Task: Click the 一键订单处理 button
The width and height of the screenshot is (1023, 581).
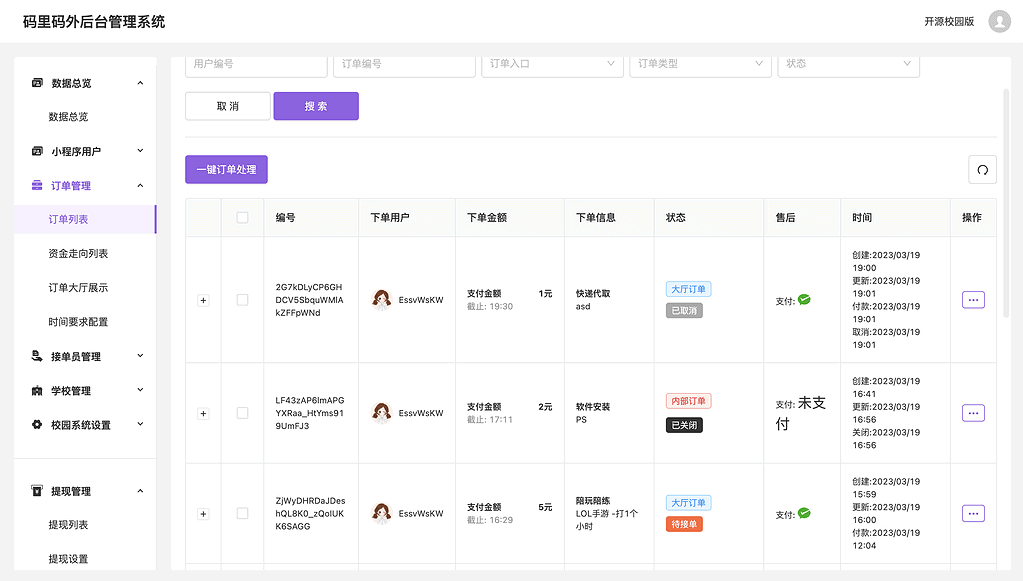Action: pyautogui.click(x=226, y=170)
